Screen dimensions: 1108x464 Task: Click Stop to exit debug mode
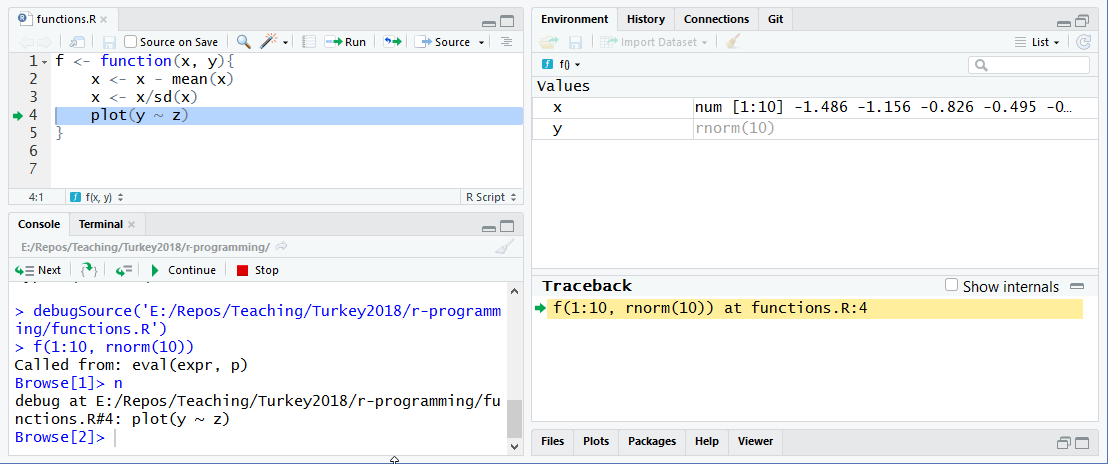pyautogui.click(x=257, y=270)
